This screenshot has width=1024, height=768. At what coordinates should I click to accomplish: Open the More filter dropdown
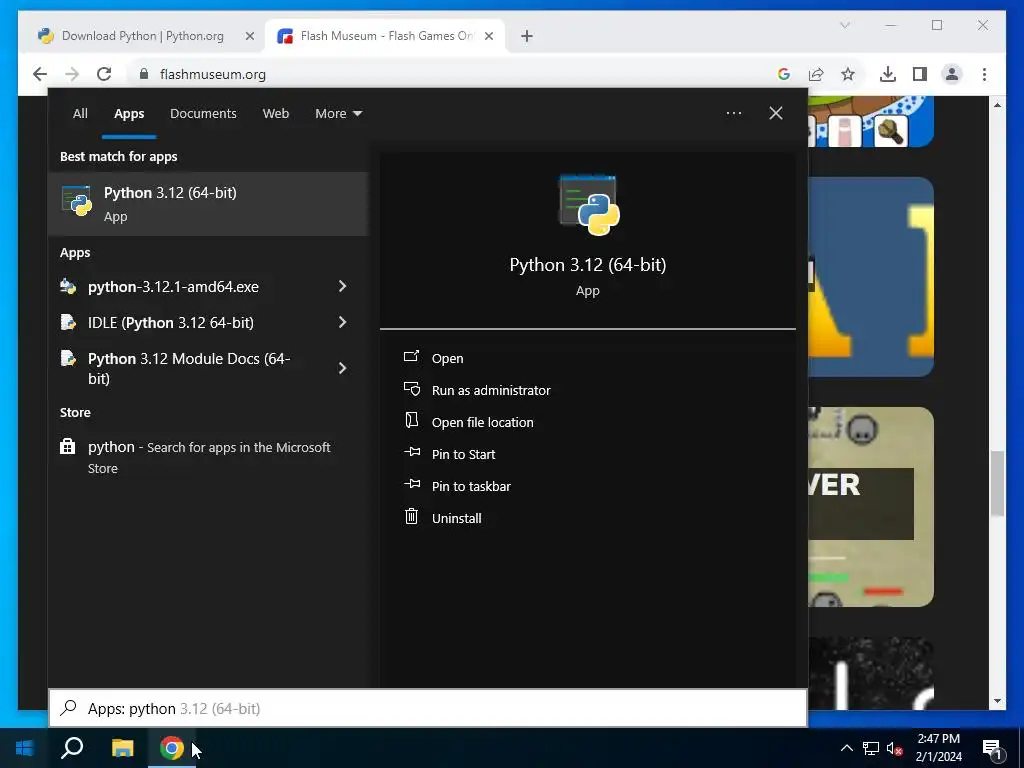point(338,114)
